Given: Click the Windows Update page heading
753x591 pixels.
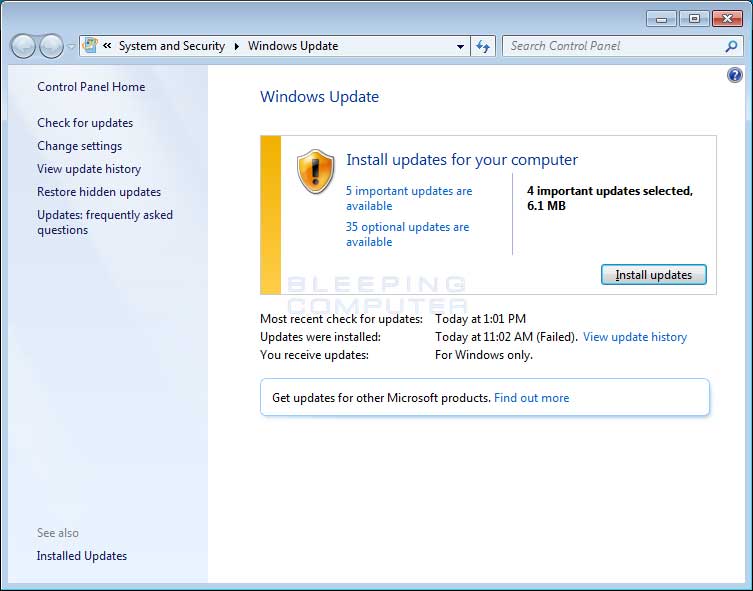Looking at the screenshot, I should [x=319, y=97].
